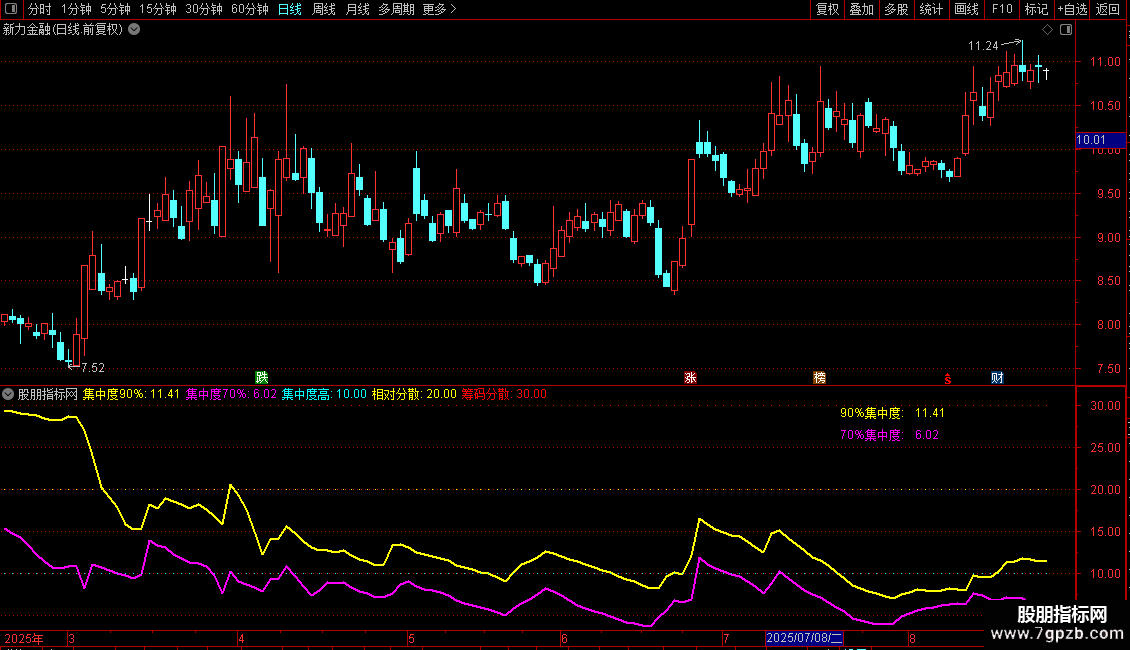Toggle the side panel icon in the period toolbar
The image size is (1130, 650).
11,9
